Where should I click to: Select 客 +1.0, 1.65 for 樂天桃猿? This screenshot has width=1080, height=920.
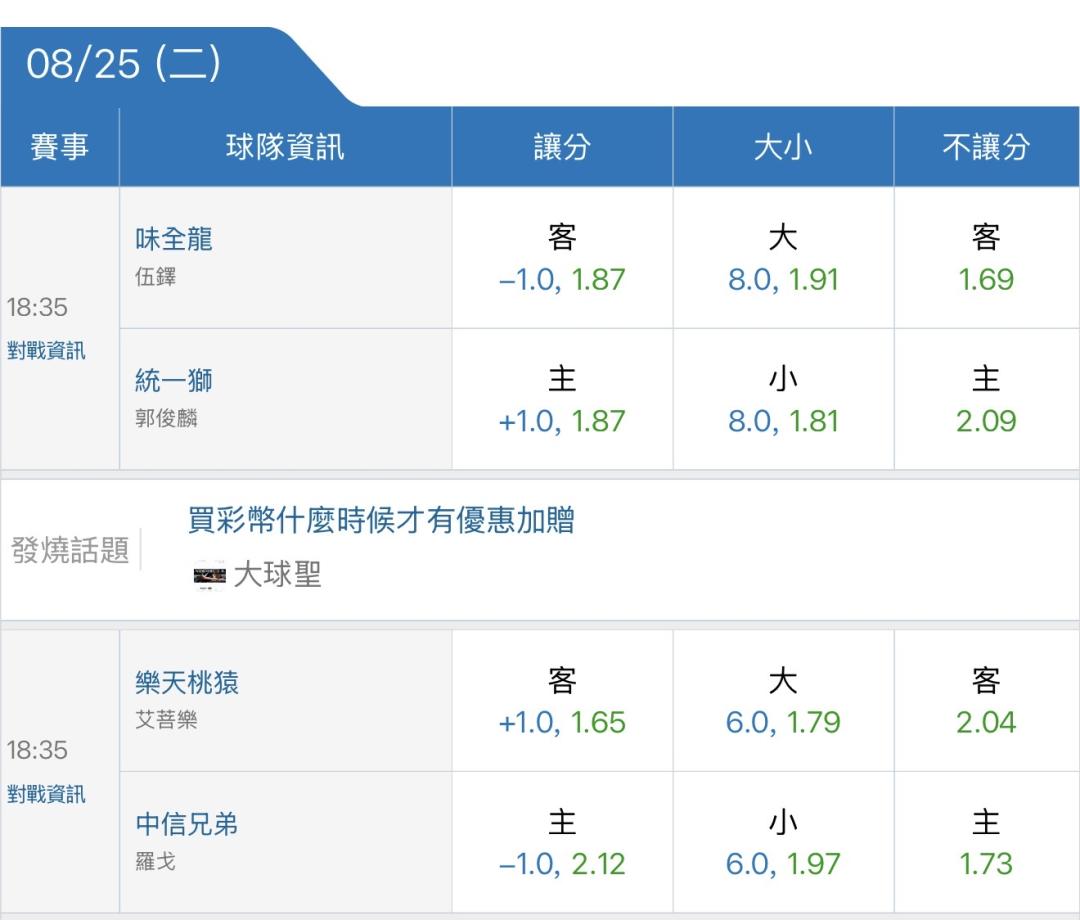pyautogui.click(x=562, y=701)
